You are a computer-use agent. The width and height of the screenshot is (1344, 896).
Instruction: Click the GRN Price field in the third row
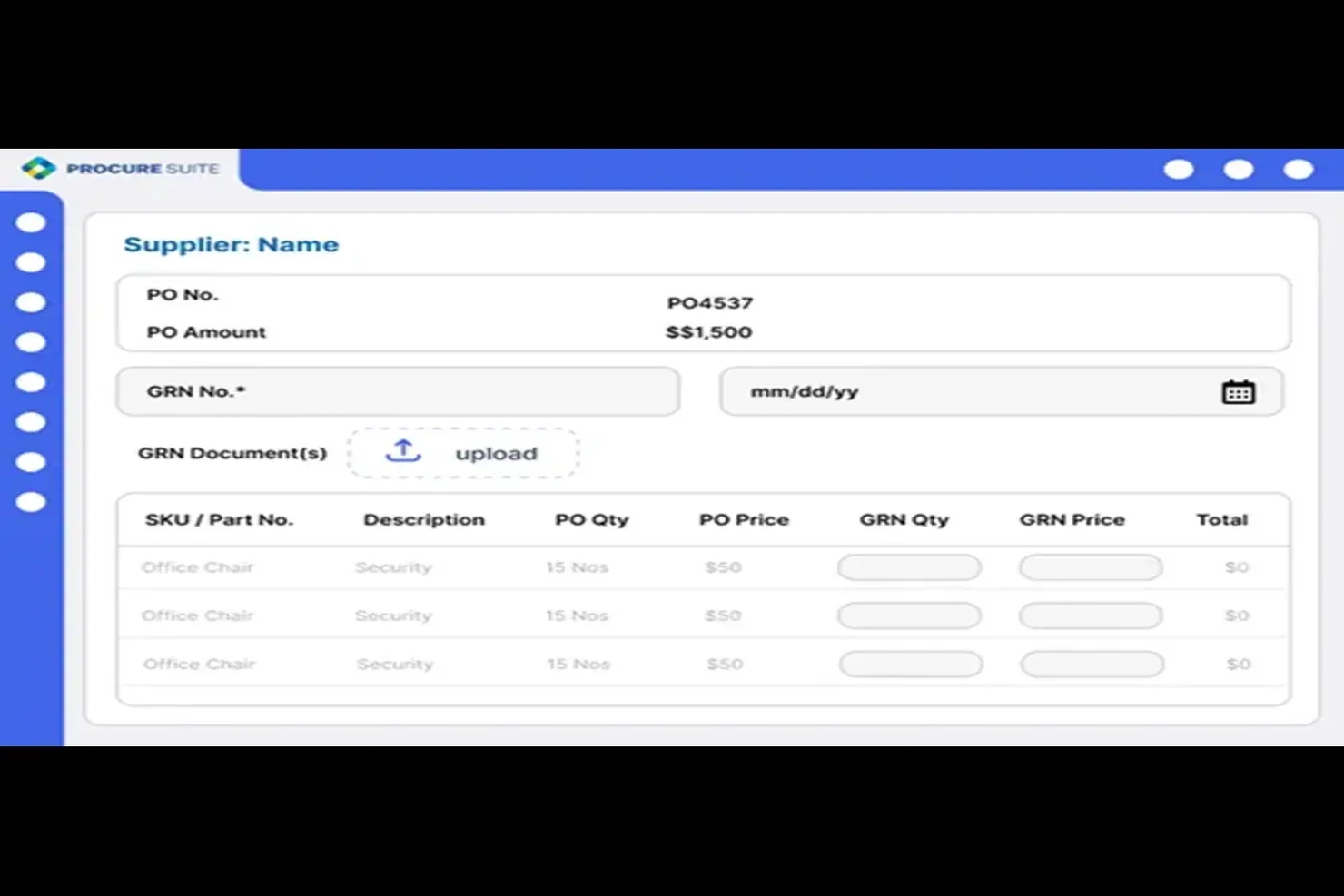pyautogui.click(x=1092, y=664)
